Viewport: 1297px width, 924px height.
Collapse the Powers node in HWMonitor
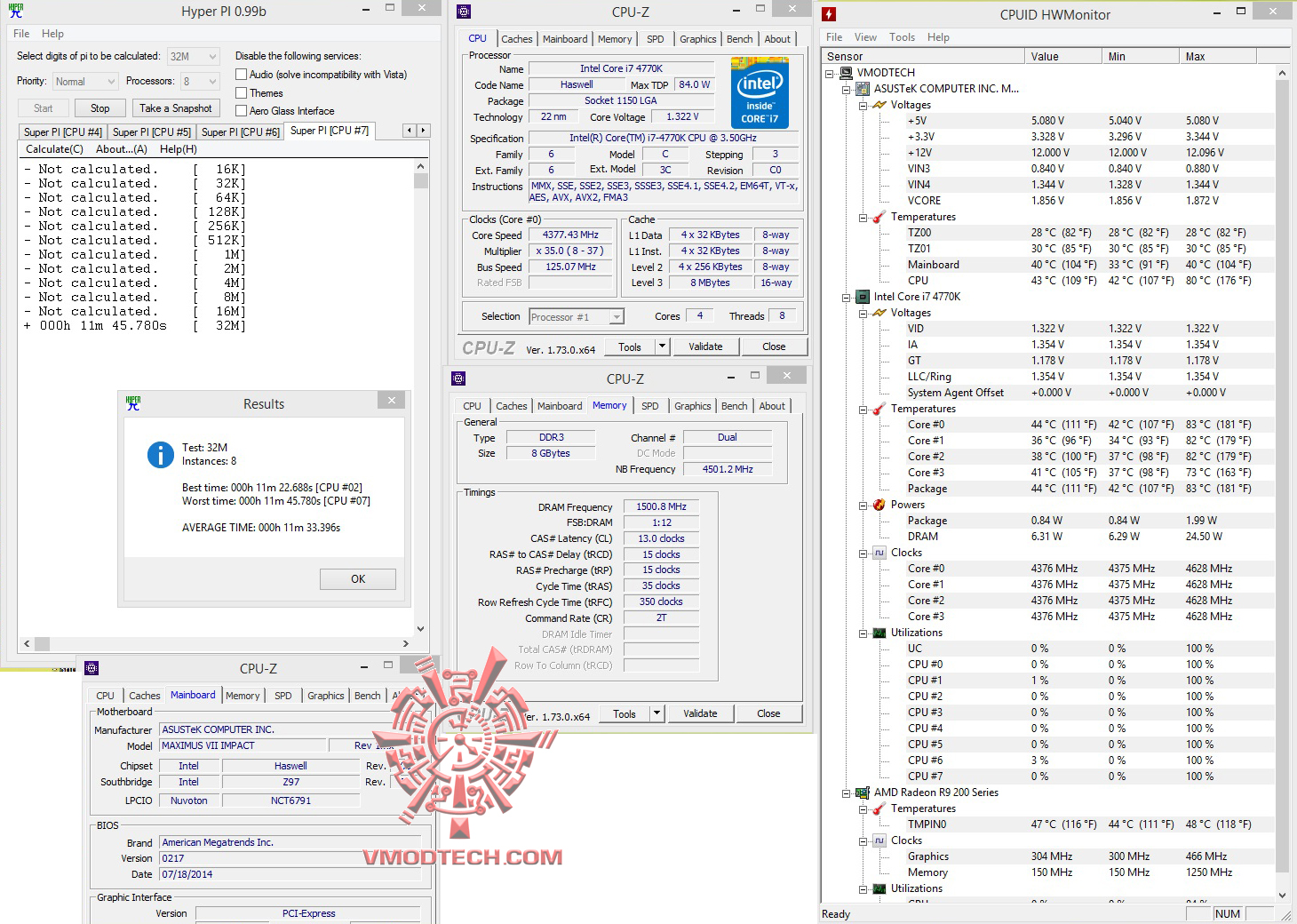click(x=863, y=505)
